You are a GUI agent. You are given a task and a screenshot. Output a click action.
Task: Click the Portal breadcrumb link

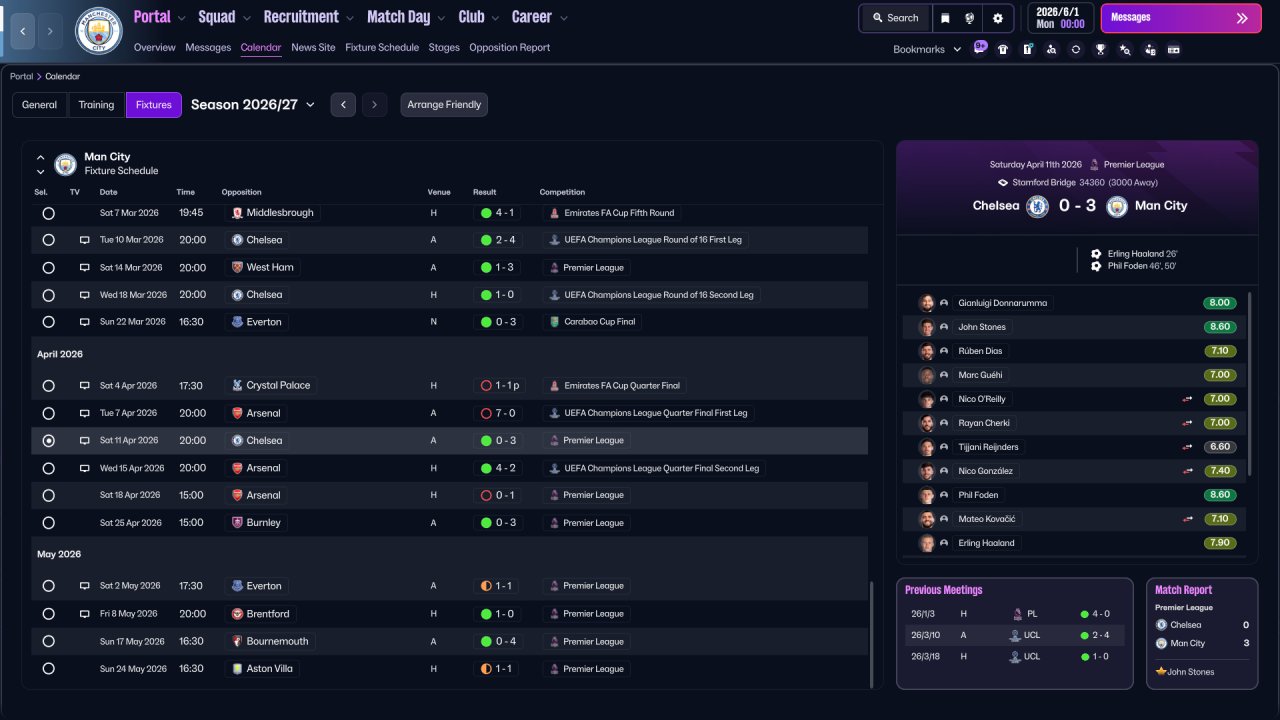coord(21,76)
